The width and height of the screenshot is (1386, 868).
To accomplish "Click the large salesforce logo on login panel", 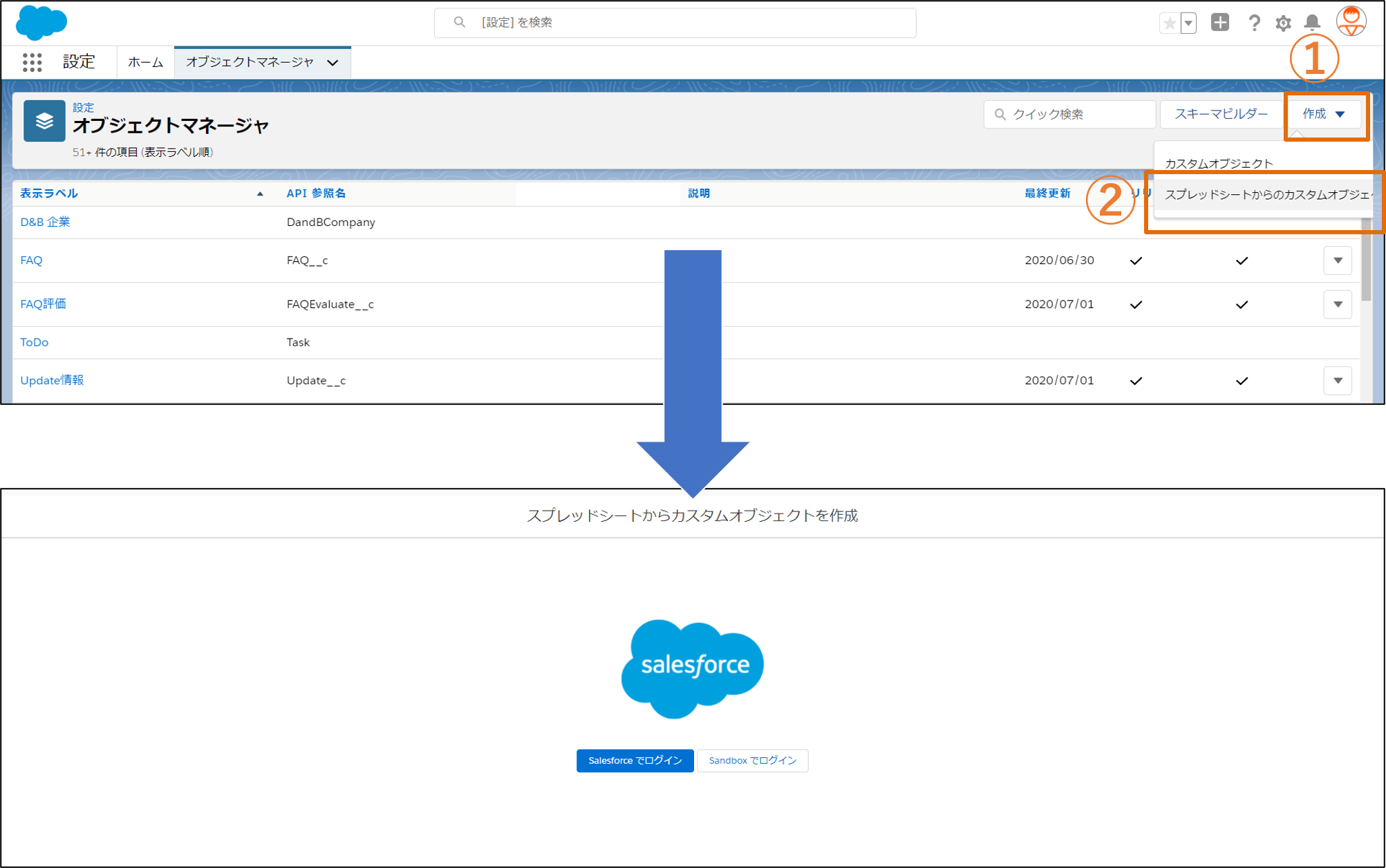I will (693, 669).
